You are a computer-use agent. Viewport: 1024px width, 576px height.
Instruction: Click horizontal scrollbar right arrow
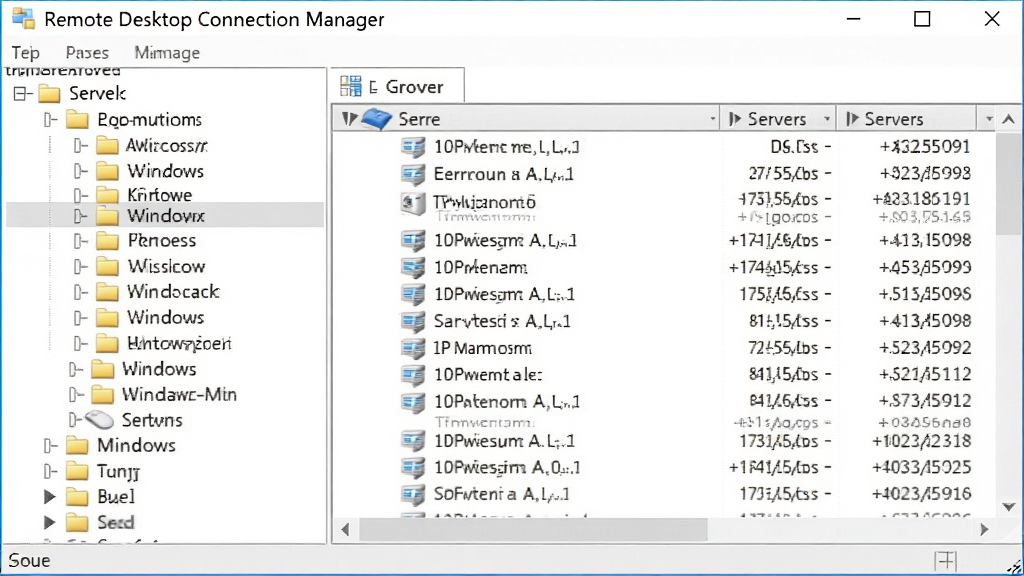pyautogui.click(x=985, y=530)
